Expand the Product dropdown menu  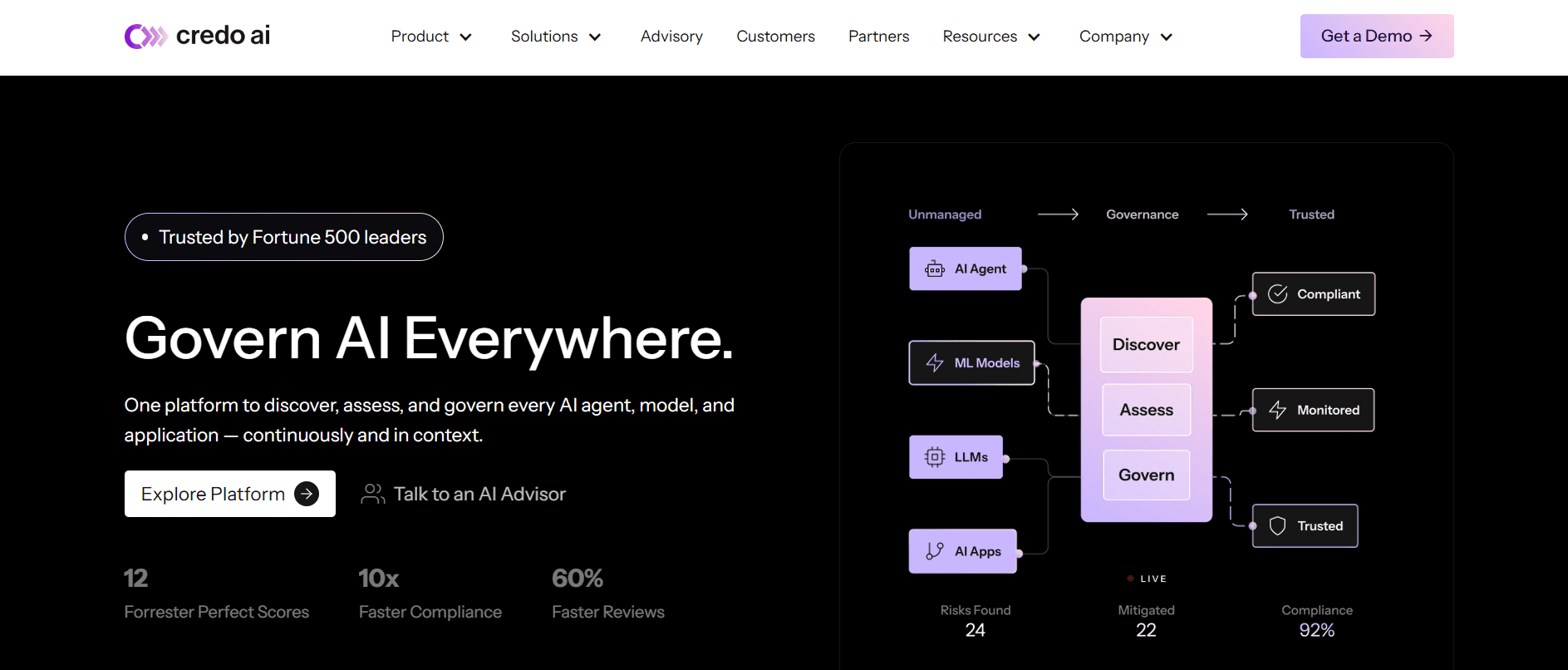tap(431, 37)
